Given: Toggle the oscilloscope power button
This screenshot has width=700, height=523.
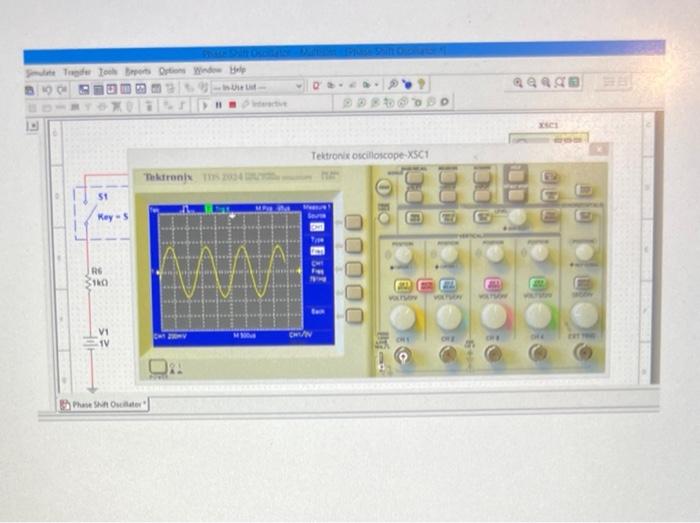Looking at the screenshot, I should (x=157, y=367).
